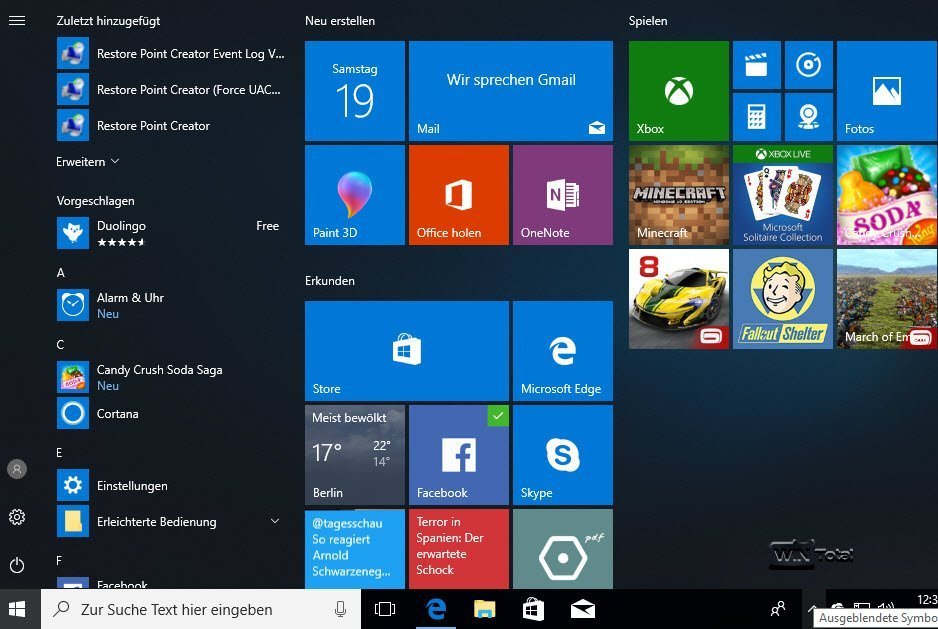Screen dimensions: 938x629
Task: Open the Skype tile
Action: (x=563, y=455)
